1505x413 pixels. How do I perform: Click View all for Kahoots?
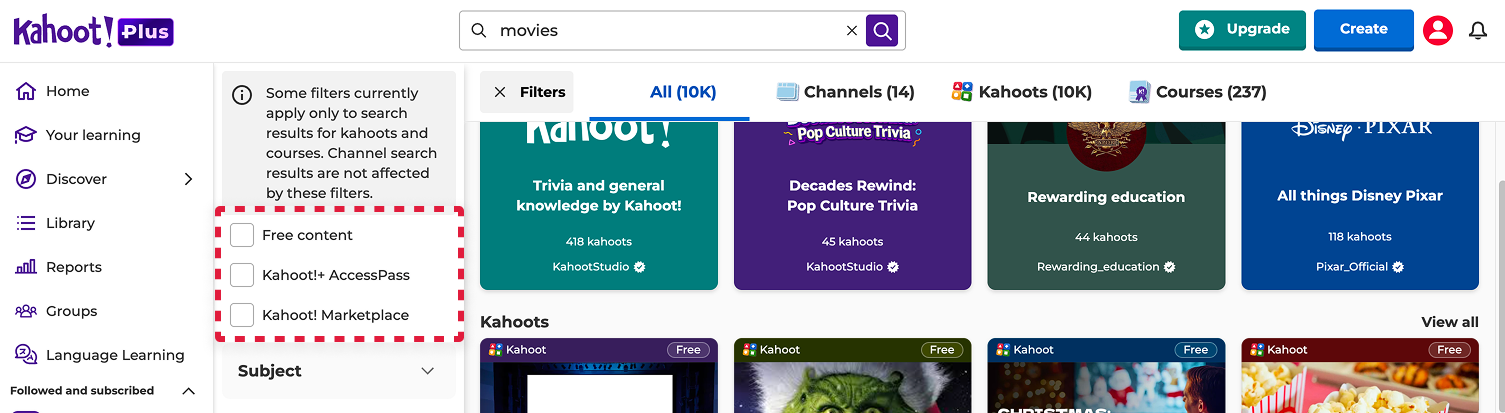[1449, 322]
